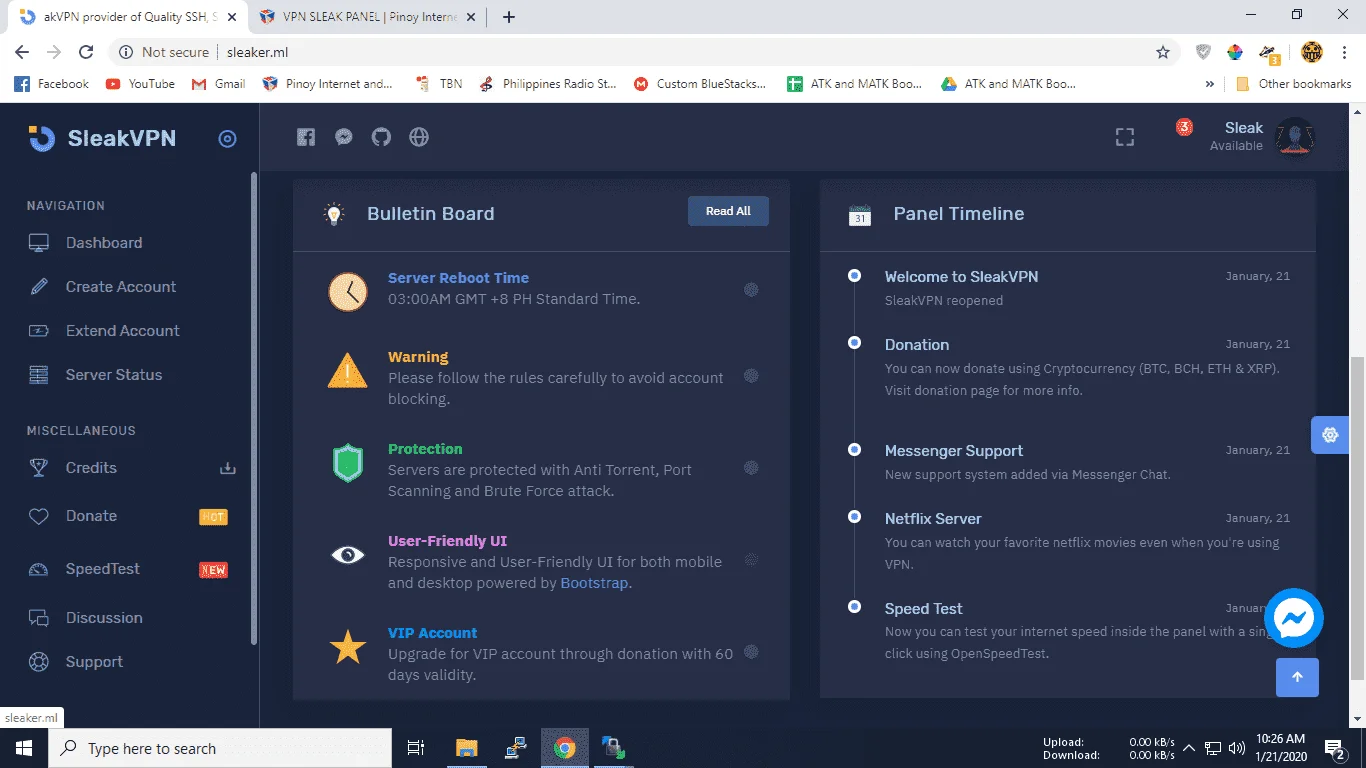Viewport: 1366px width, 768px height.
Task: Go to Dashboard in the sidebar
Action: 104,243
